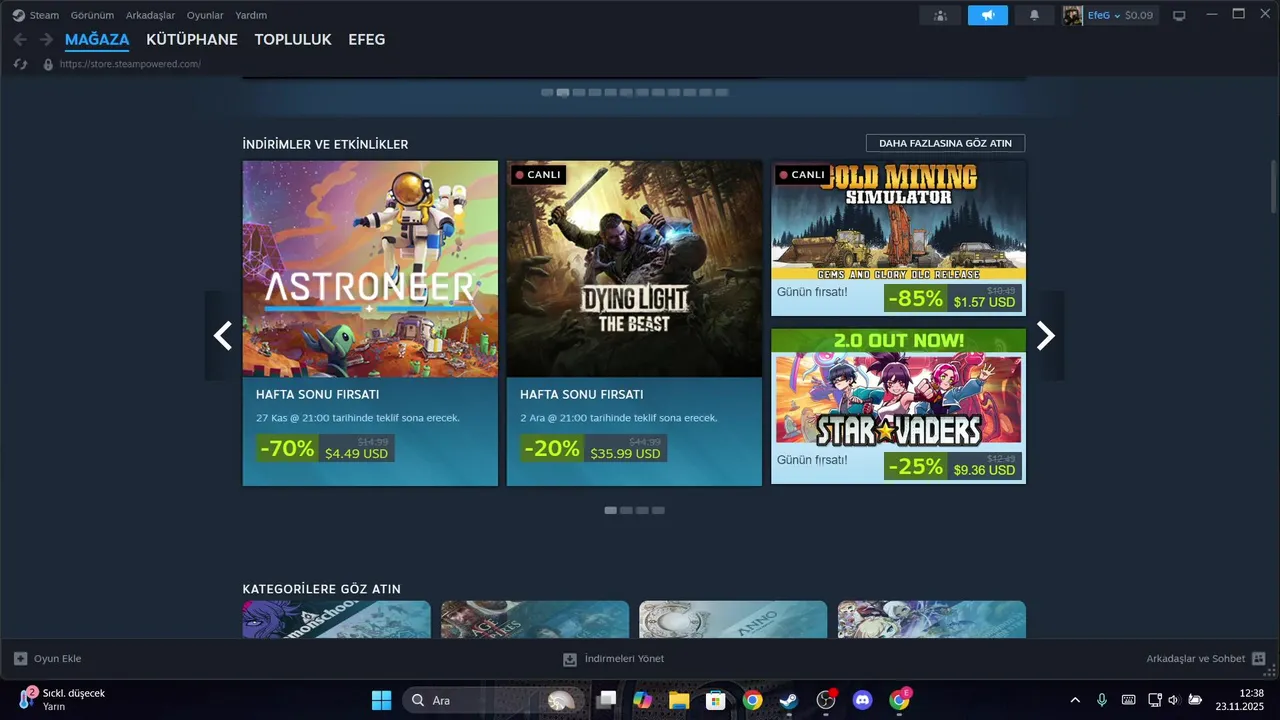Click the microphone icon in system tray
The image size is (1280, 720).
1101,700
